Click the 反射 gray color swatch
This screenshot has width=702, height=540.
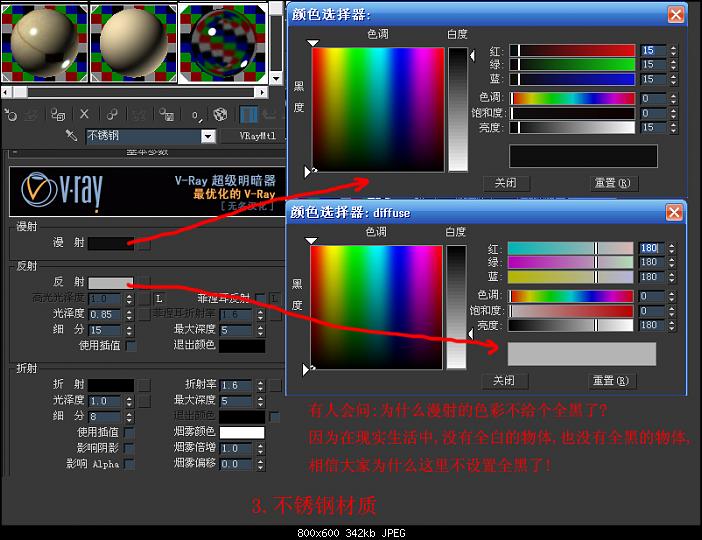[x=111, y=283]
